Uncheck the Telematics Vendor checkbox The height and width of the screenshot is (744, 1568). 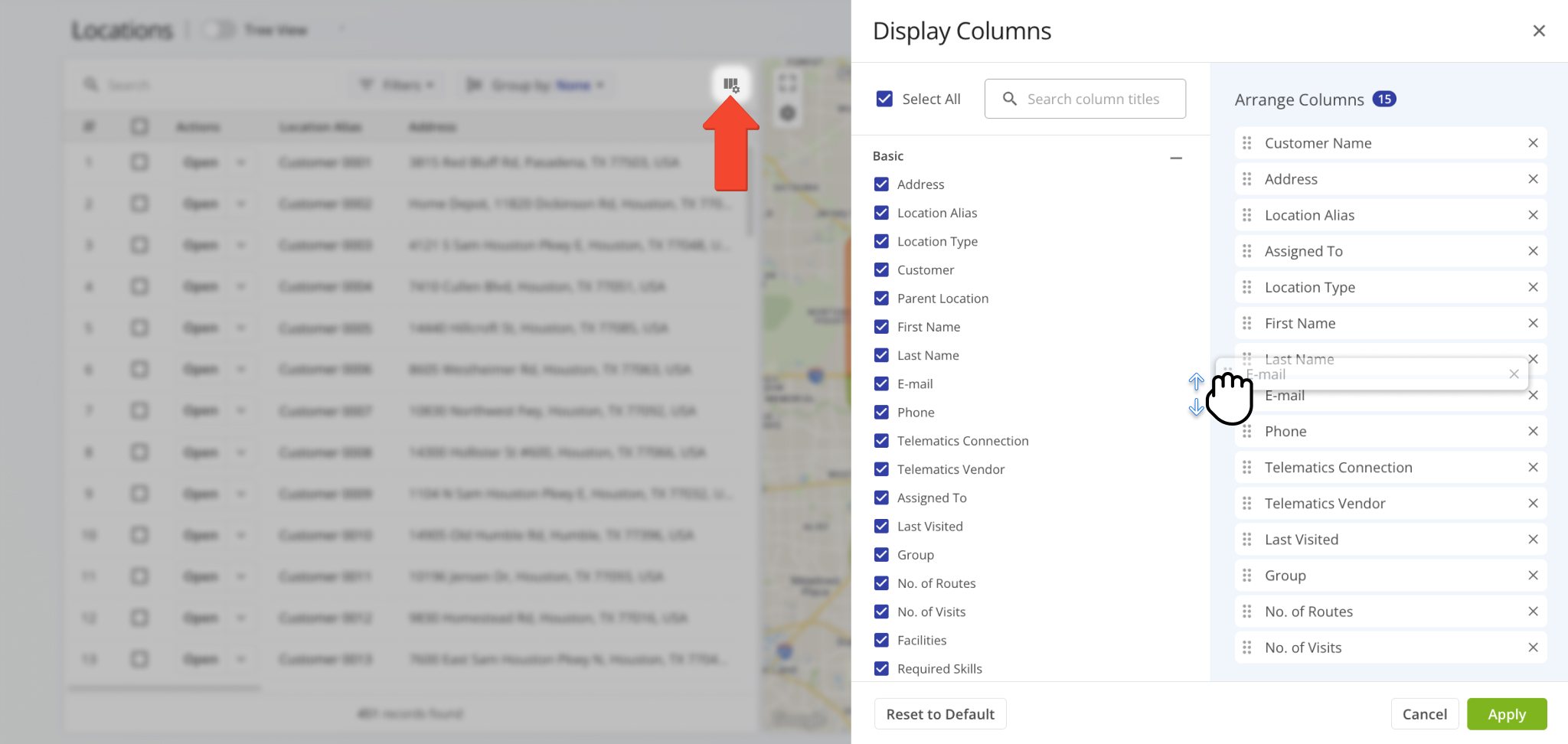click(881, 469)
